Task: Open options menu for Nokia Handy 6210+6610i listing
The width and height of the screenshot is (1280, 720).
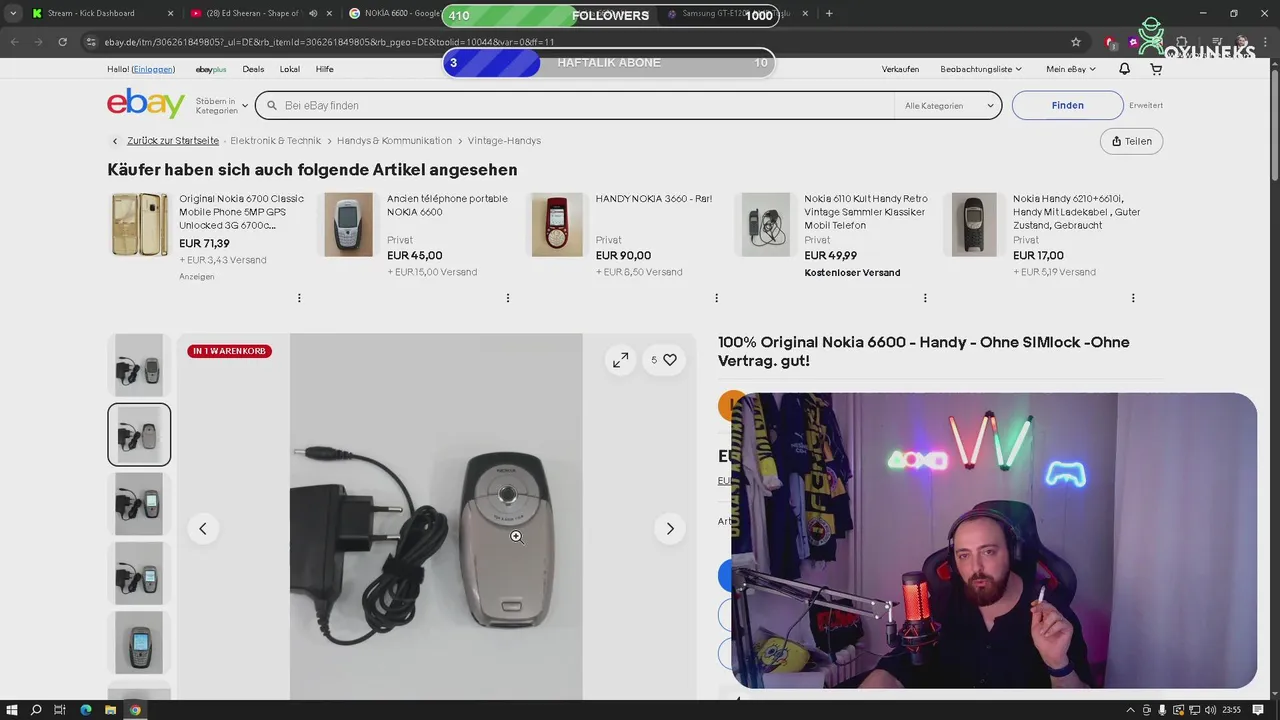Action: (1133, 298)
